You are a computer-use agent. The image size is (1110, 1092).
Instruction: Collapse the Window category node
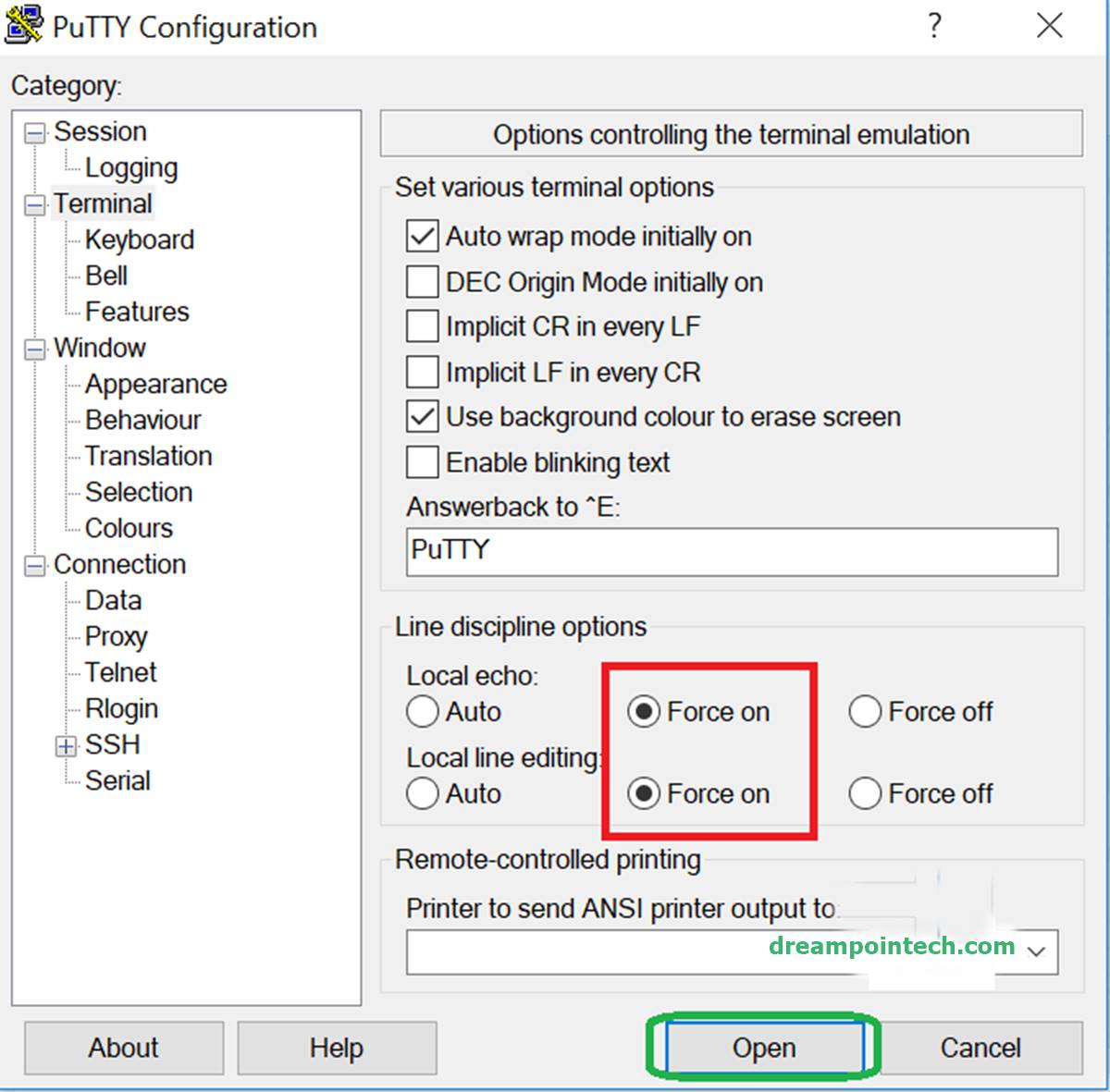34,350
